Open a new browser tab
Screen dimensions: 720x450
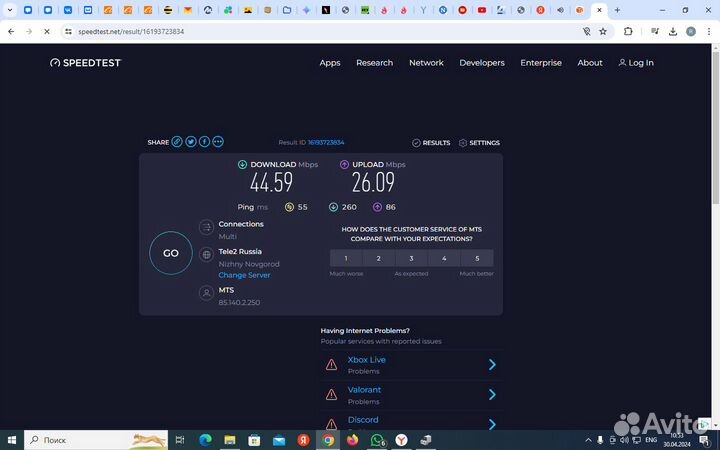click(617, 10)
